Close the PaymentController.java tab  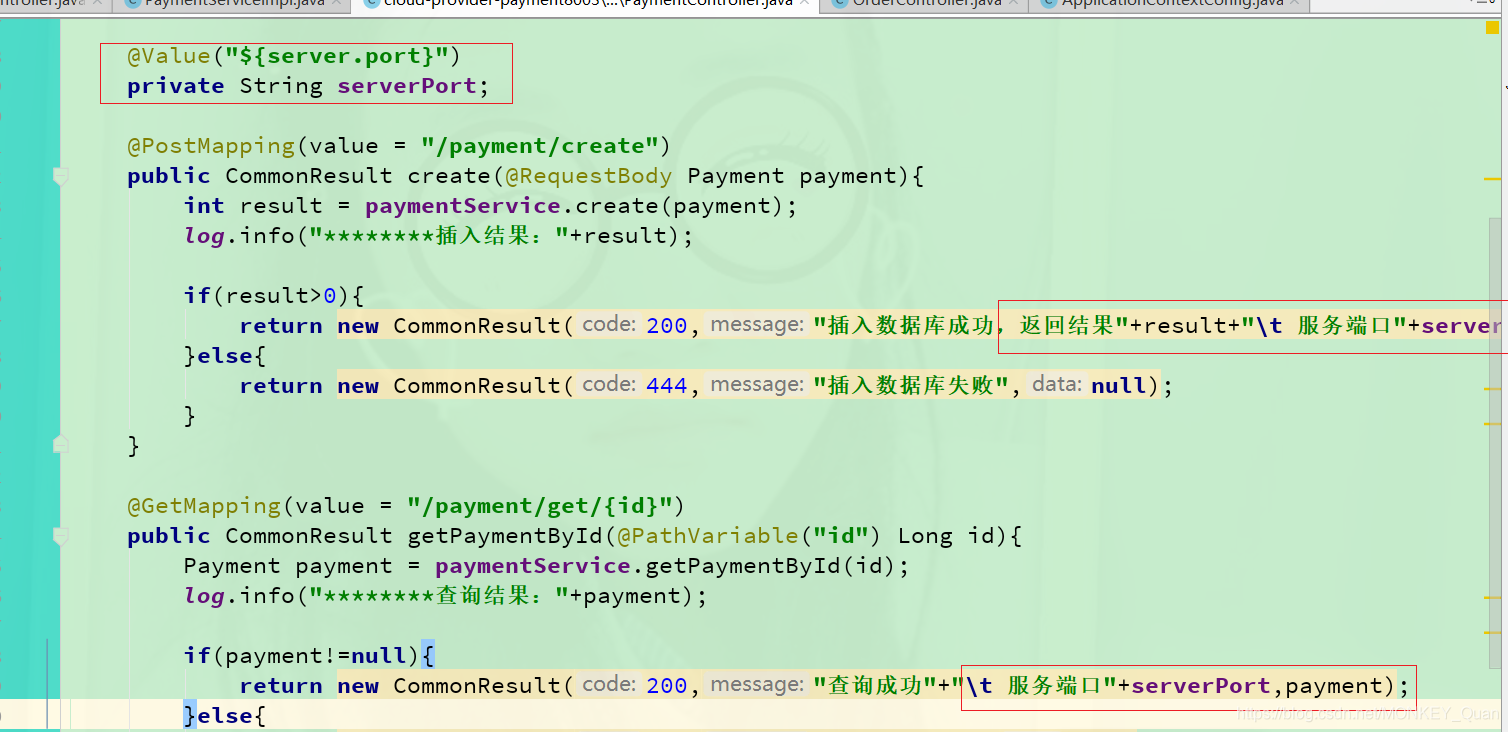tap(806, 4)
